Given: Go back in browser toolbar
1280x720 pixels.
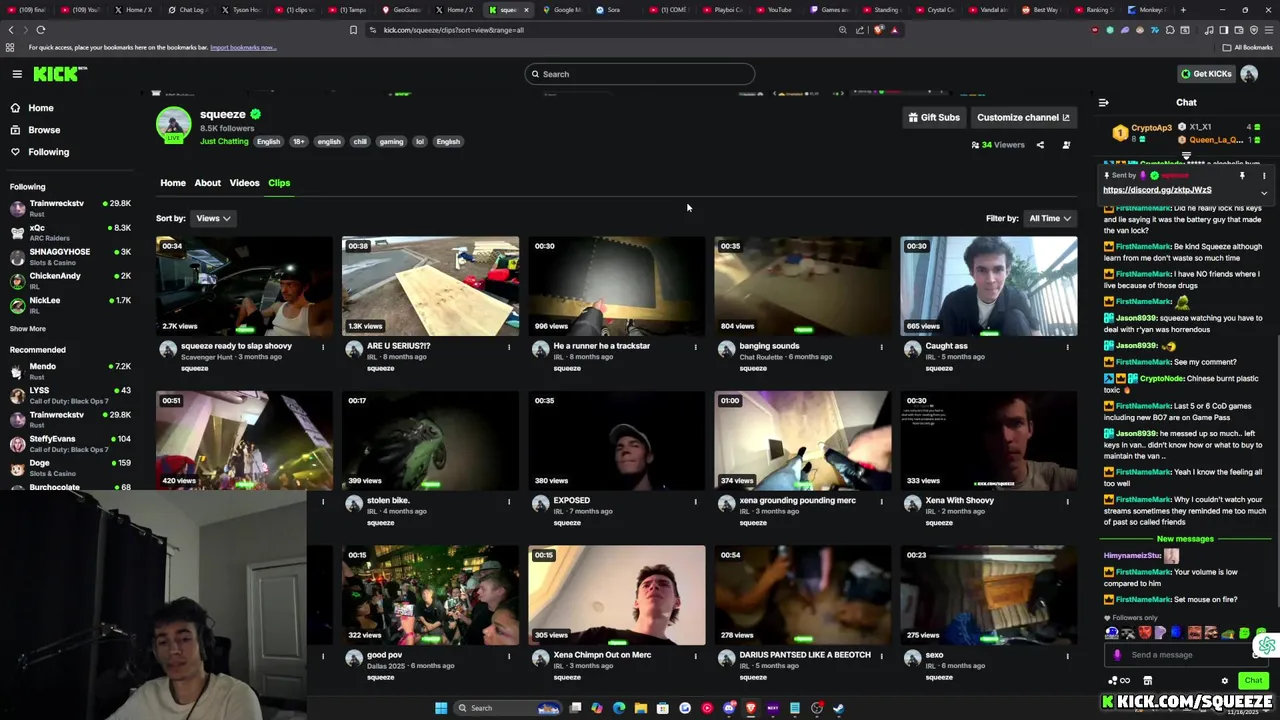Looking at the screenshot, I should pyautogui.click(x=11, y=30).
